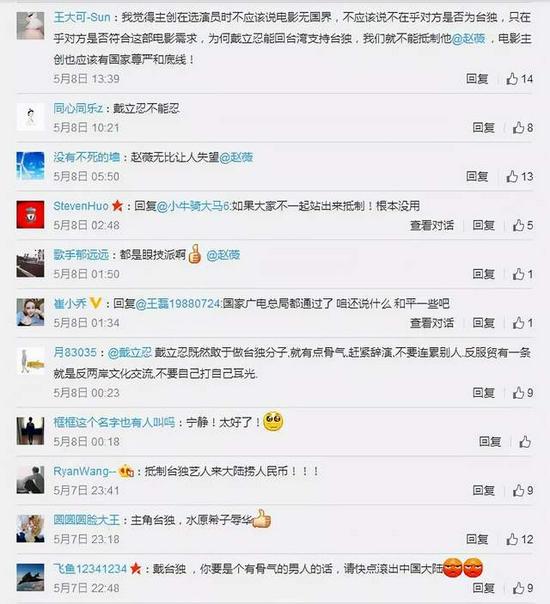Screen dimensions: 550x604
Task: Open the @戴立忍 mention link
Action: click(130, 352)
